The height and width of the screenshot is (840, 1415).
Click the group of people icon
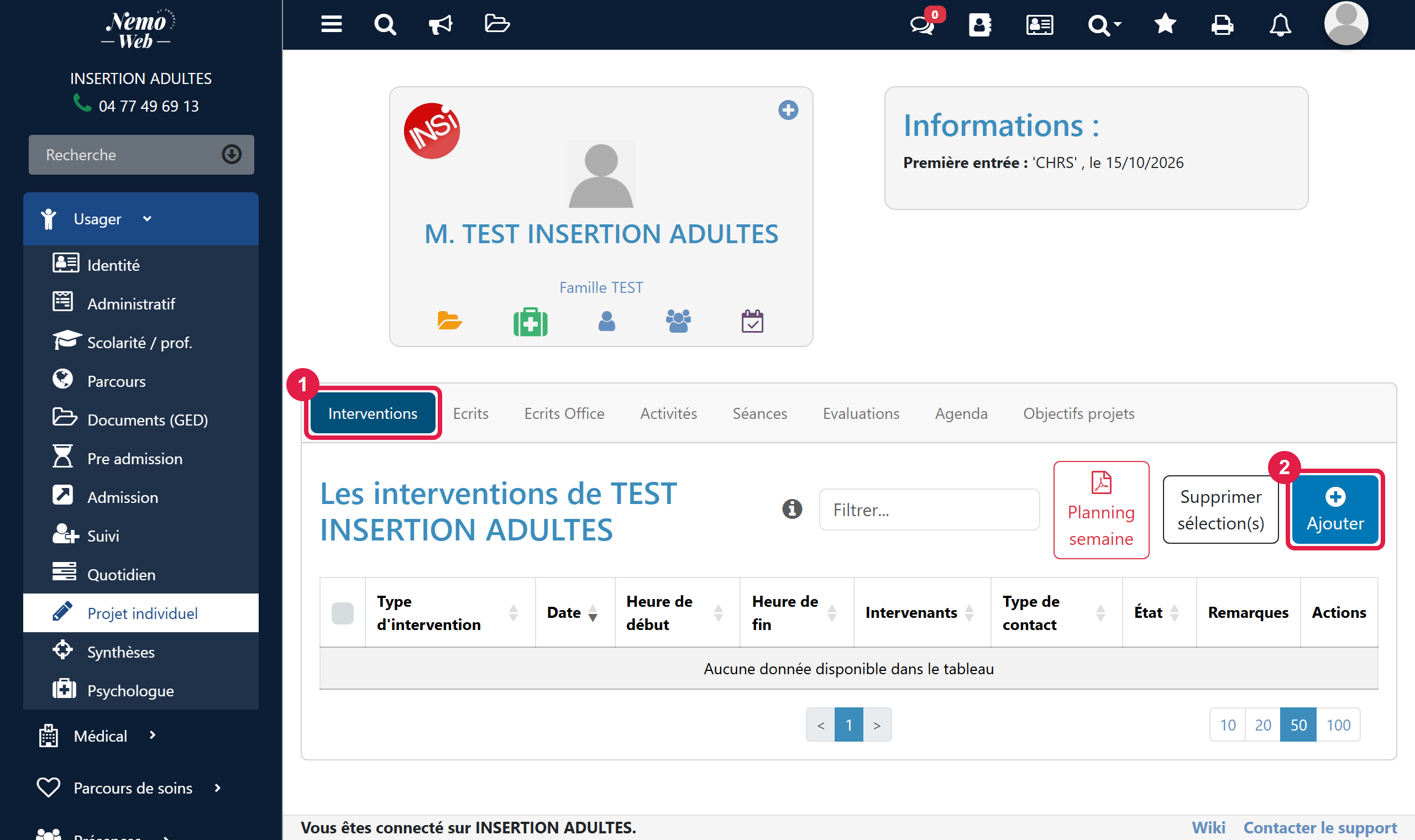(679, 321)
